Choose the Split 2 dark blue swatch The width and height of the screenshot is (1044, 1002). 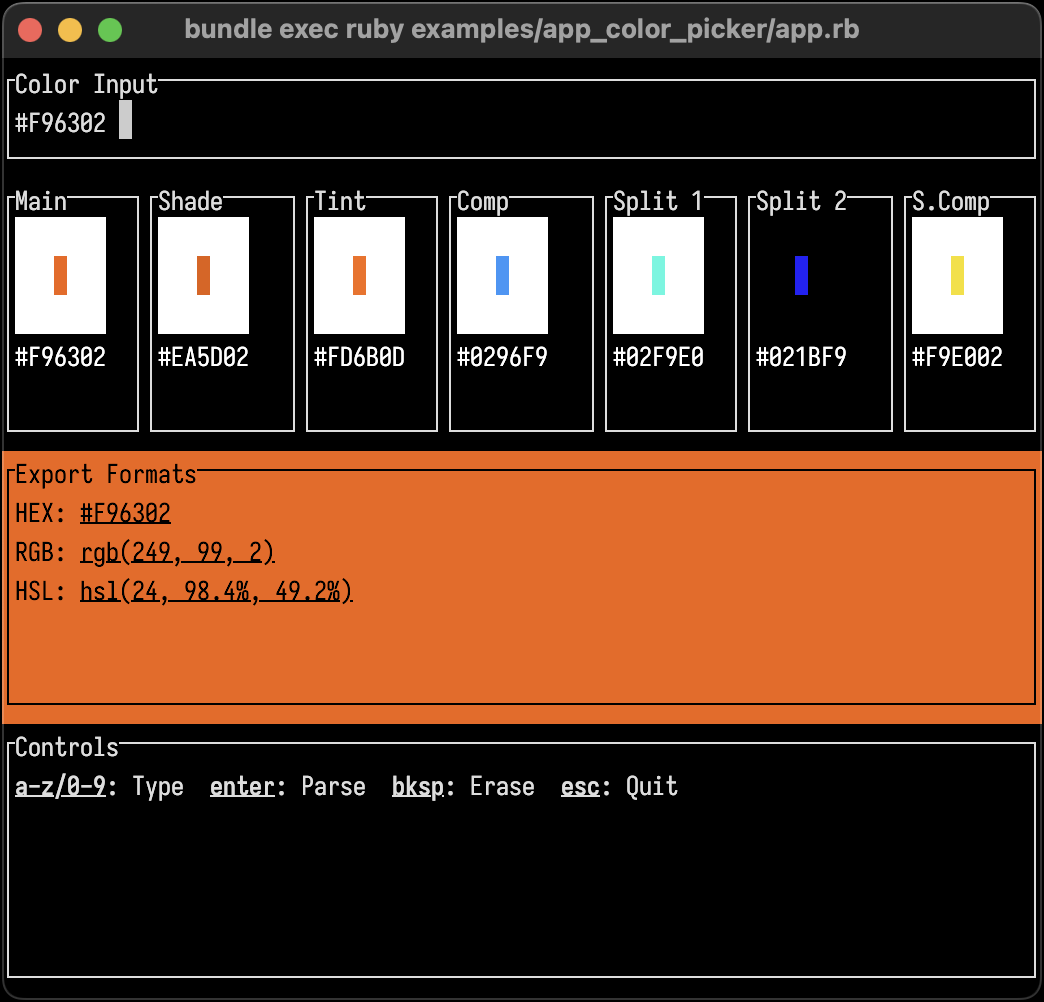coord(801,275)
